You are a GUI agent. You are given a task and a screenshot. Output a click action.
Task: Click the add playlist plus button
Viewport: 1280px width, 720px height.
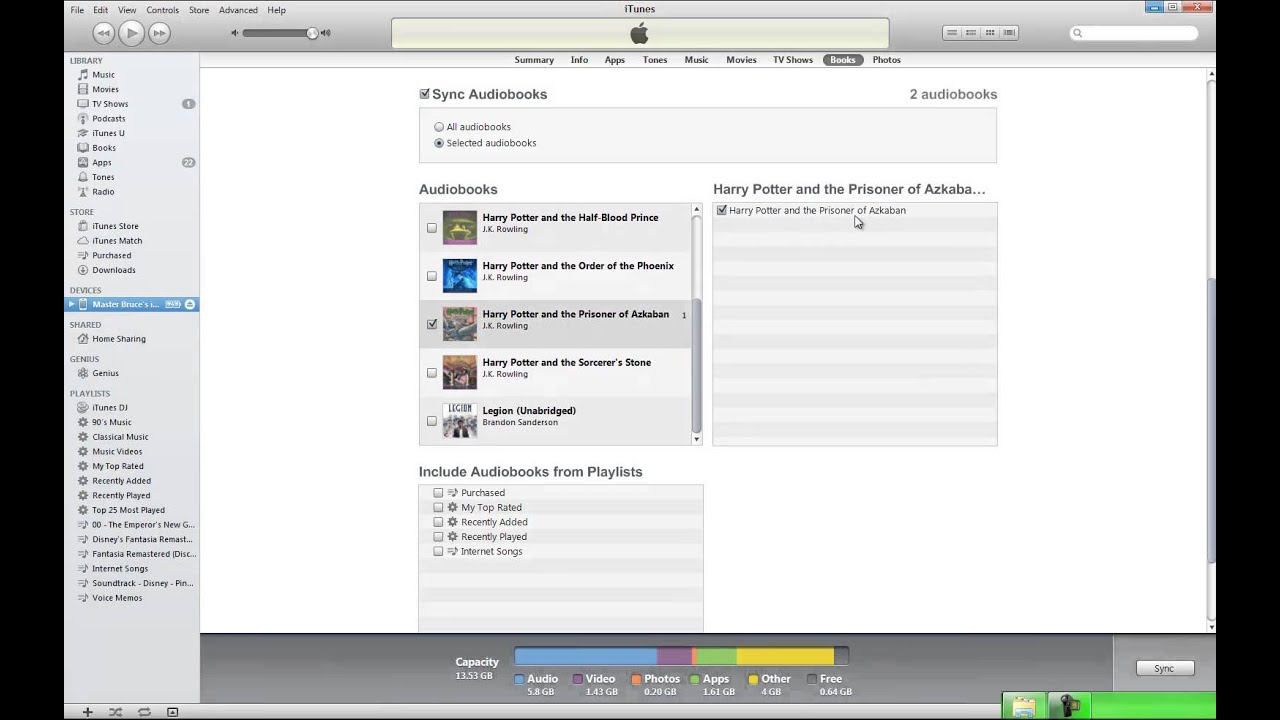click(87, 712)
